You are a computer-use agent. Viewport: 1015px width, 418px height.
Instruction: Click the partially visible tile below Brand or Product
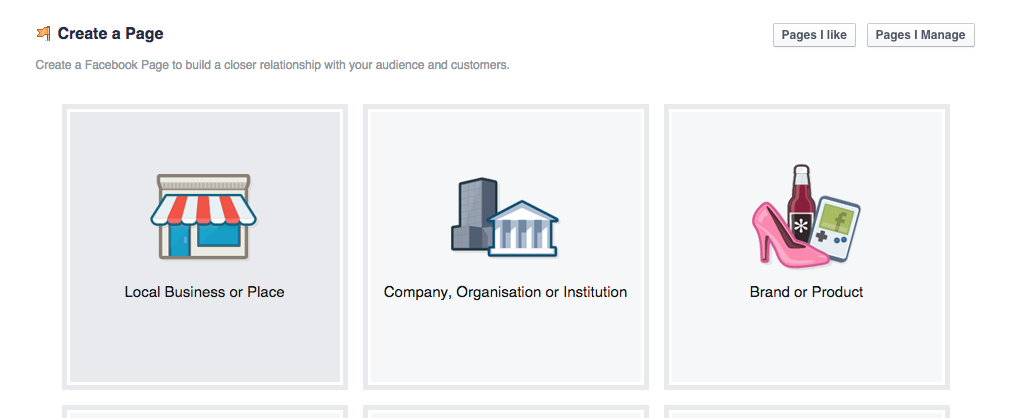(807, 412)
